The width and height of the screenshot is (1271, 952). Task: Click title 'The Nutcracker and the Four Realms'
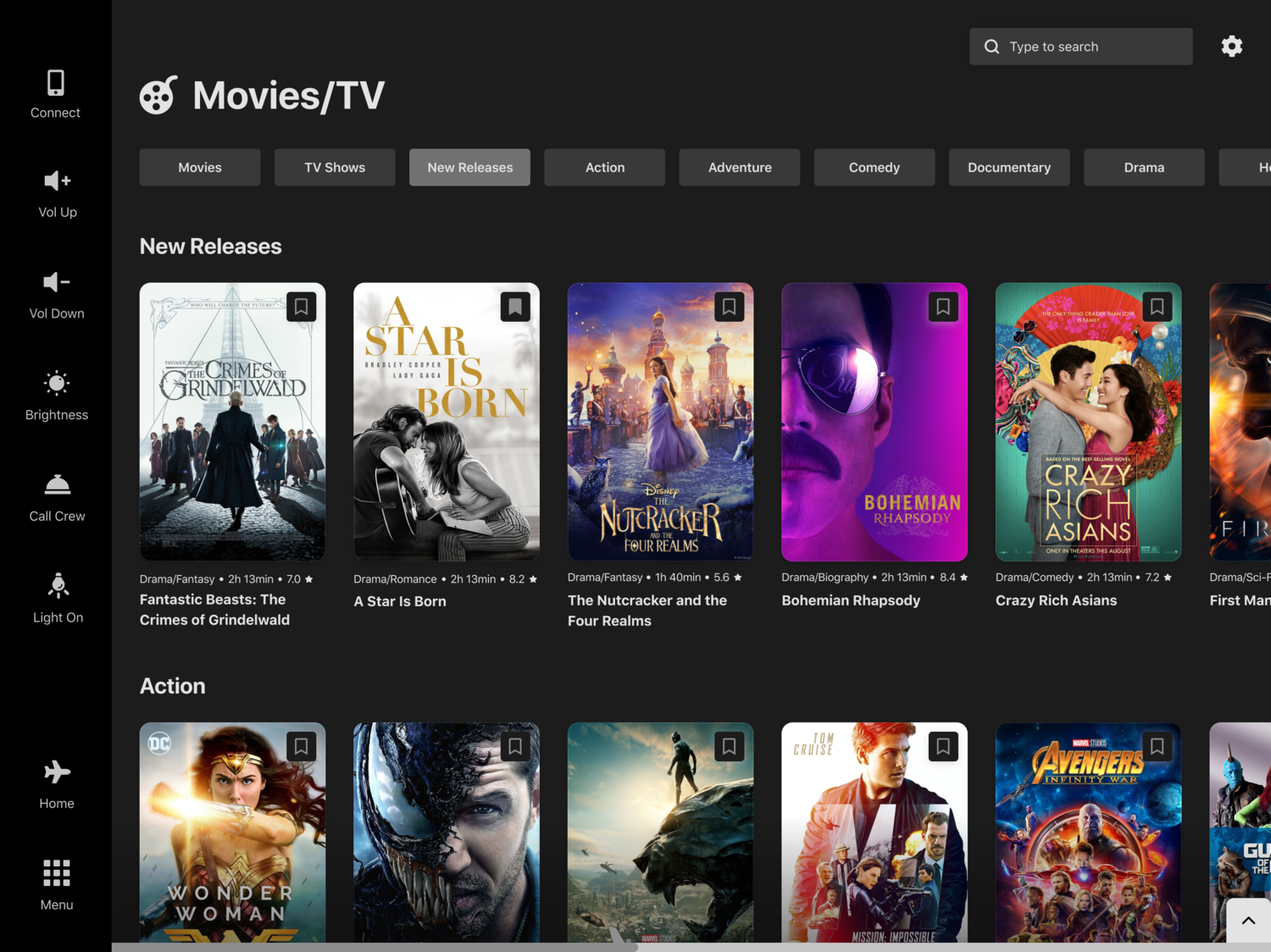[647, 611]
